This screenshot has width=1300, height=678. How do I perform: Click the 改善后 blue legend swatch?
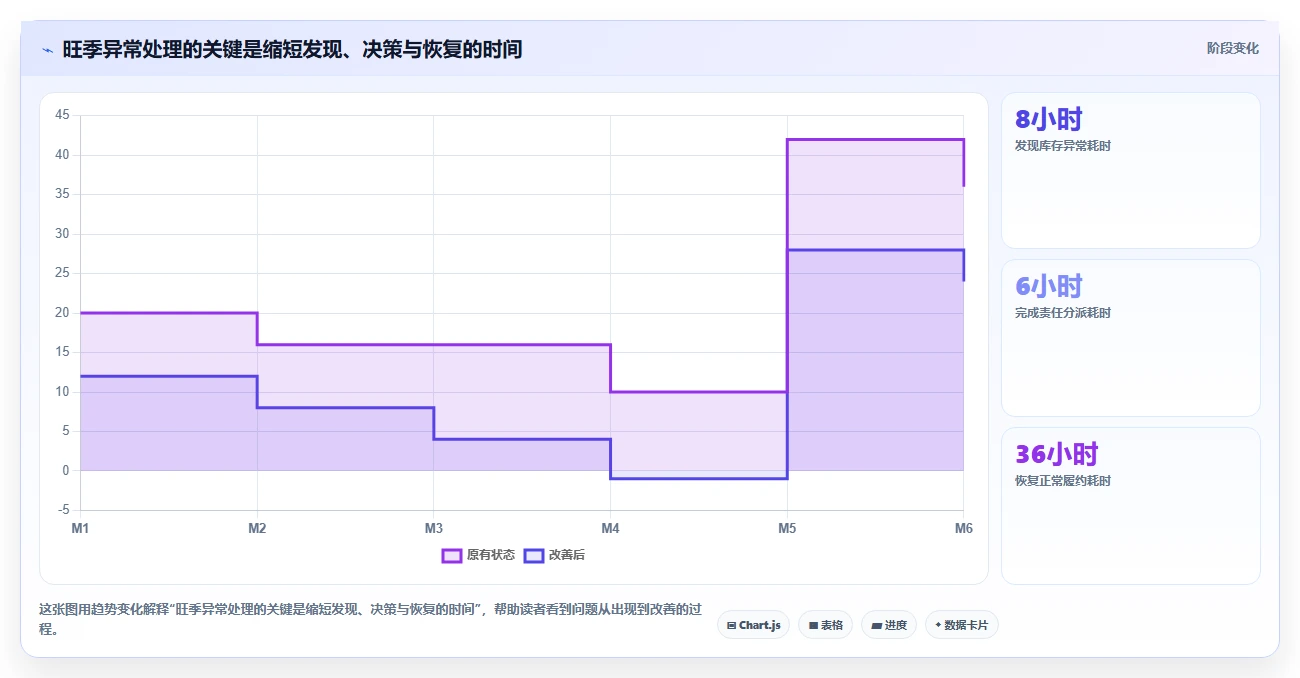(534, 555)
